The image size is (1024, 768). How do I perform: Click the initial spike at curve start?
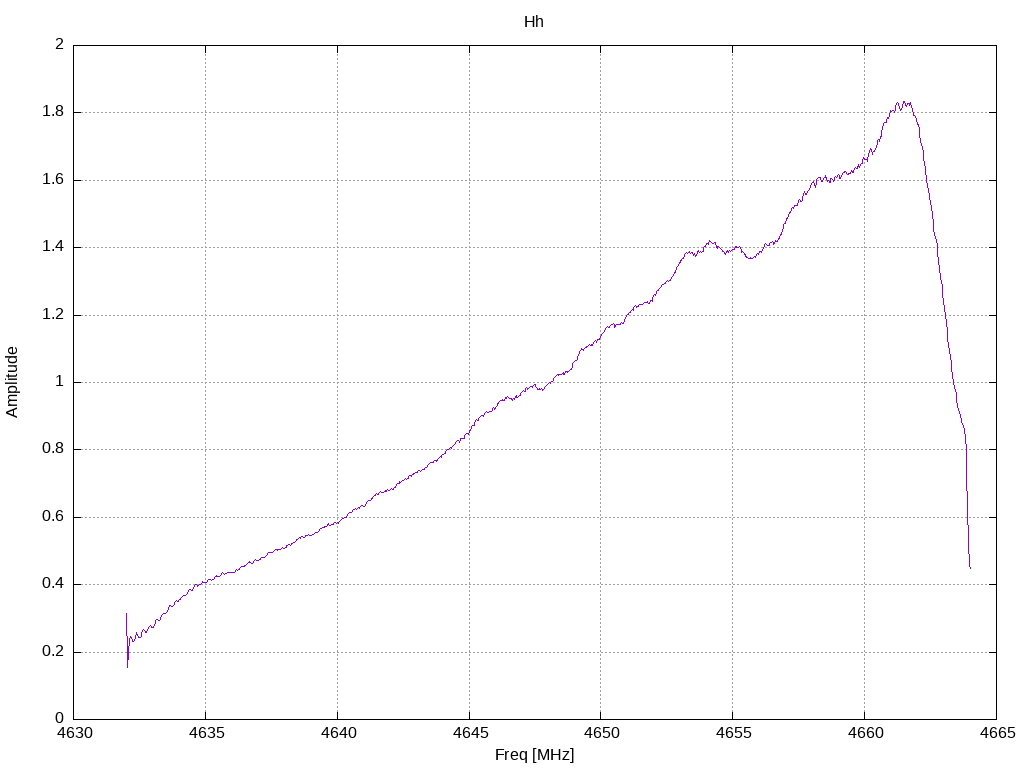coord(127,640)
